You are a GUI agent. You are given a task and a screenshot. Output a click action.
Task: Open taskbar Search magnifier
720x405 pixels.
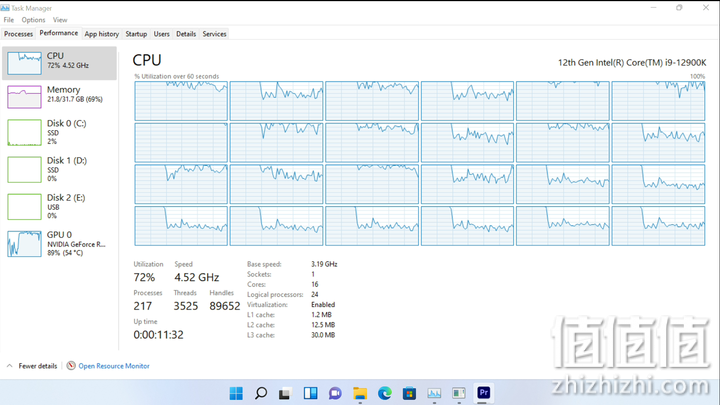pos(261,393)
